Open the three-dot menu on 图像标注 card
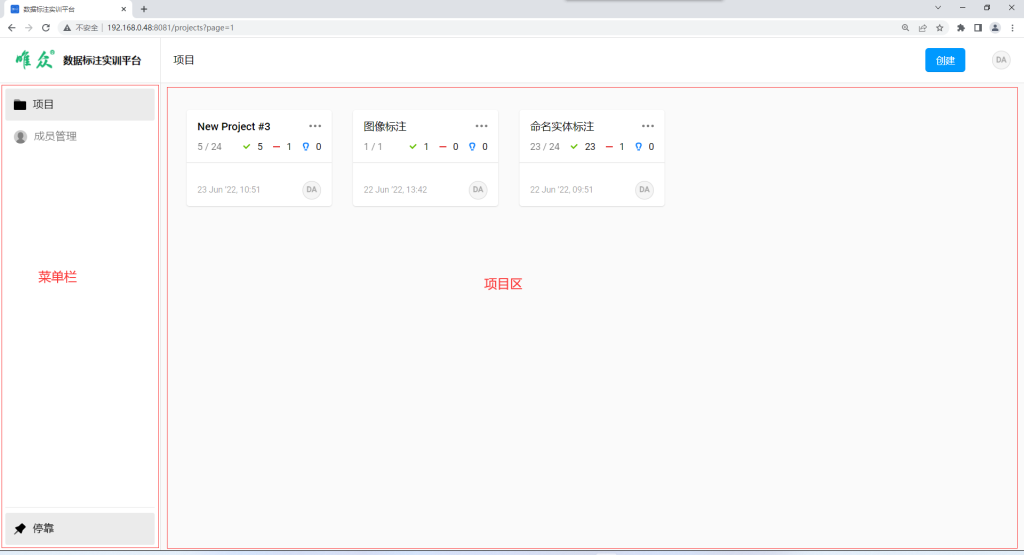1024x555 pixels. tap(481, 126)
